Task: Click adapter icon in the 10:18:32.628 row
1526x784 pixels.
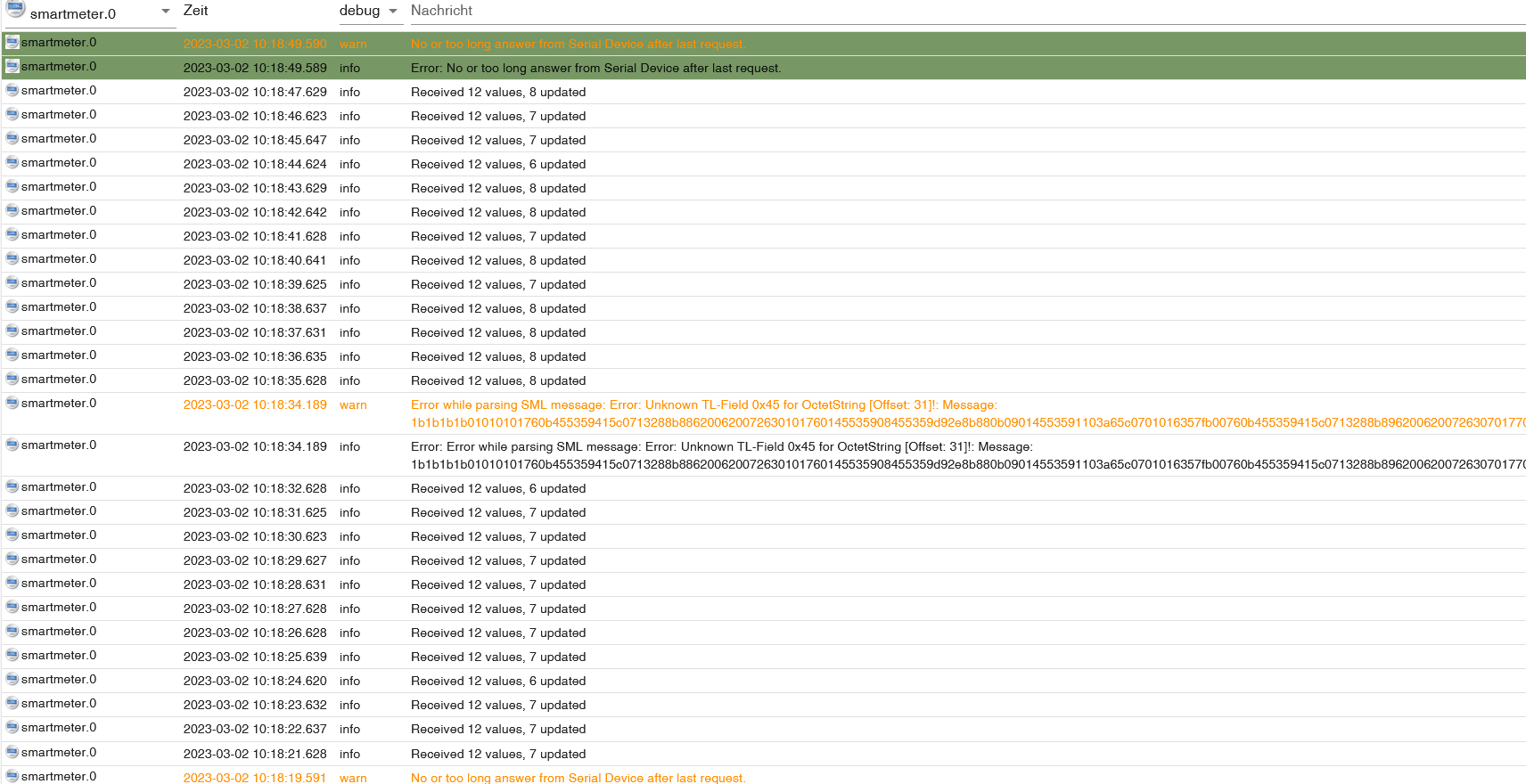Action: point(12,486)
